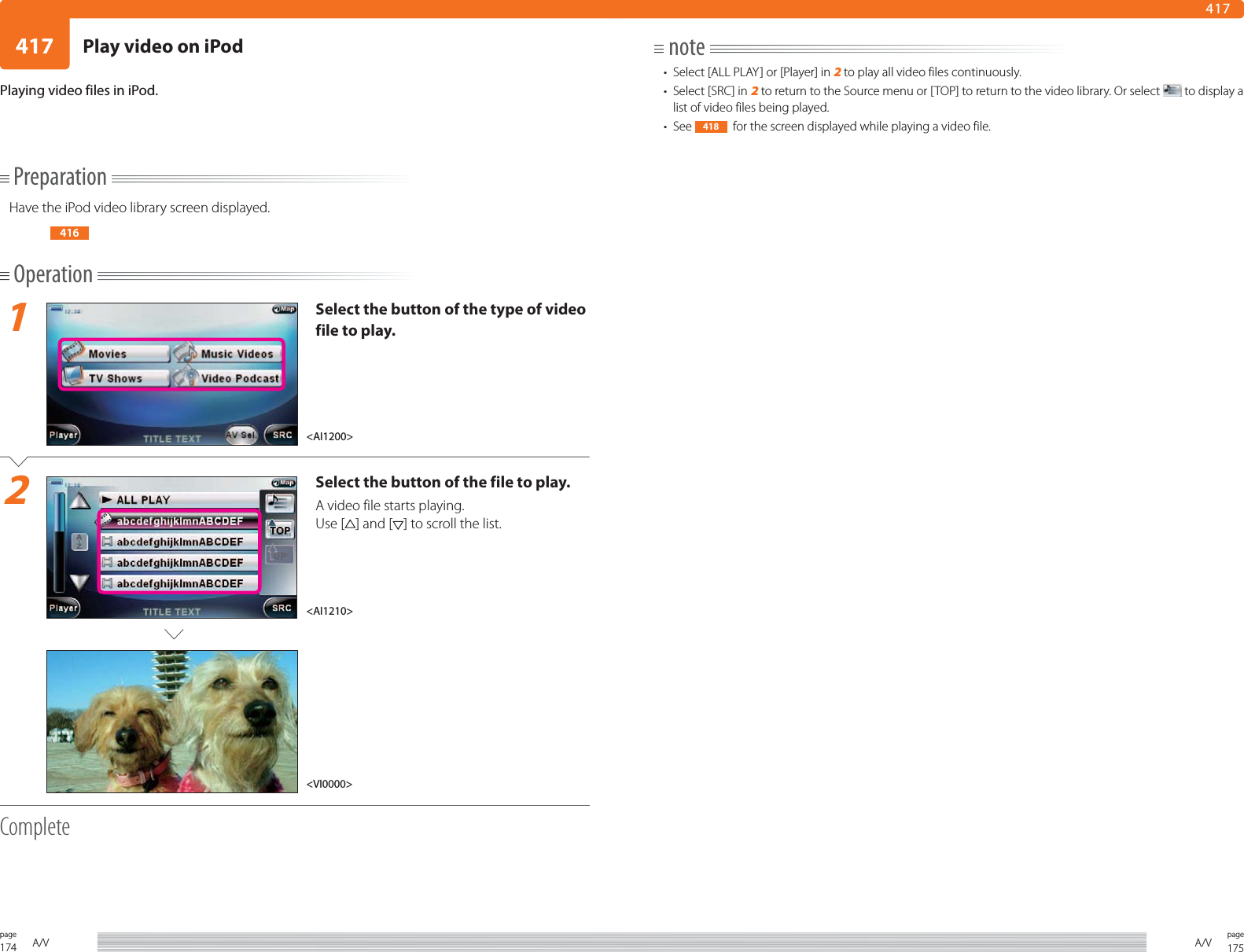The image size is (1244, 952).
Task: Select the fourth abcdefghijklmnABCDEF file entry
Action: pos(179,583)
